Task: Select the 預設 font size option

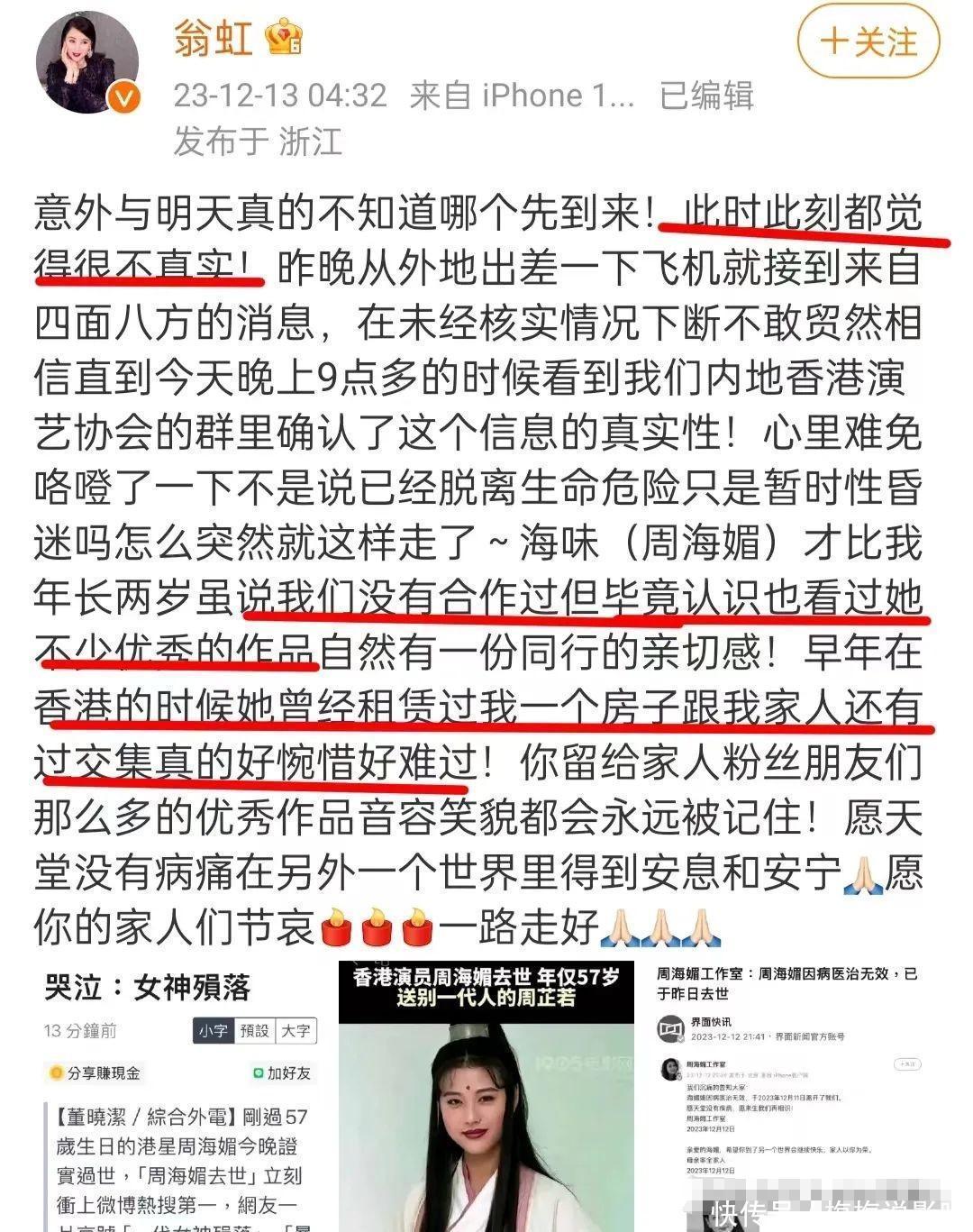Action: click(255, 1031)
